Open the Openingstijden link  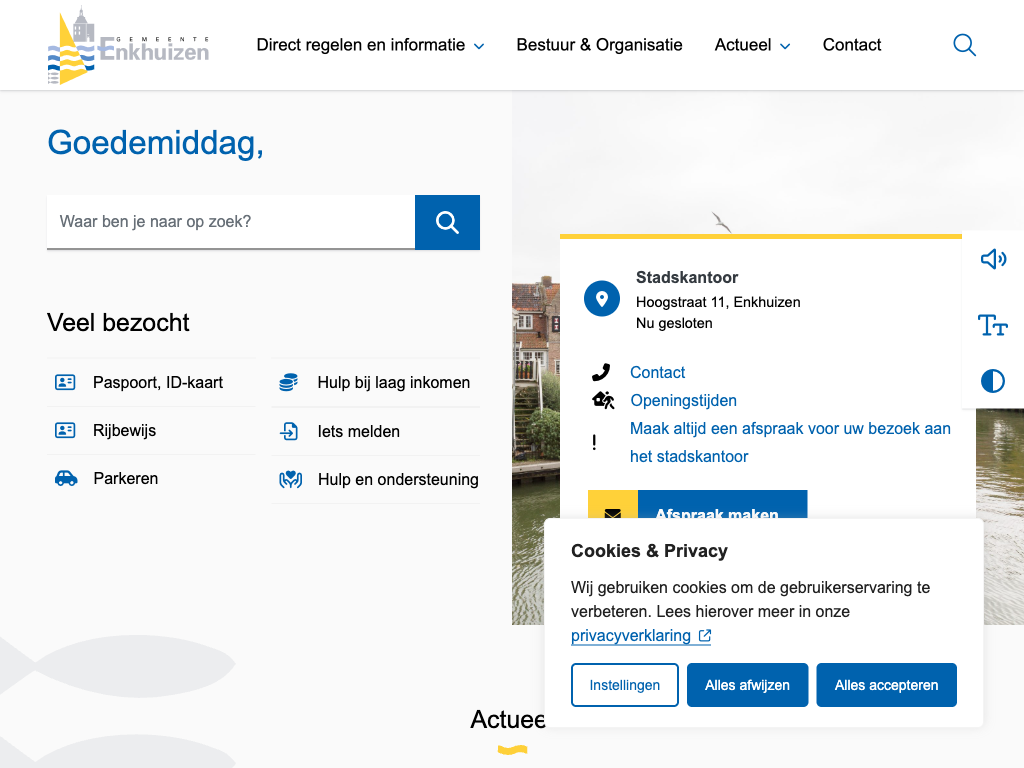683,401
